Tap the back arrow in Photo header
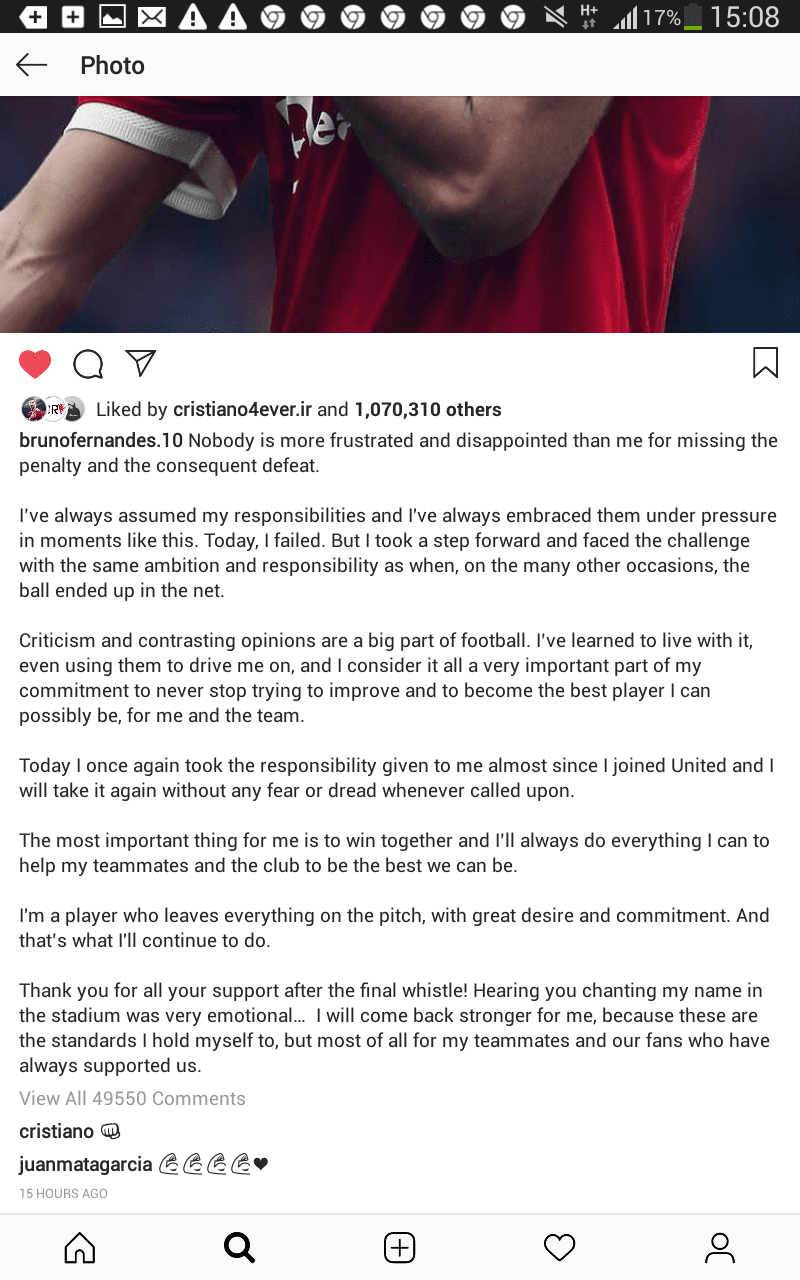Viewport: 800px width, 1280px height. (x=32, y=65)
